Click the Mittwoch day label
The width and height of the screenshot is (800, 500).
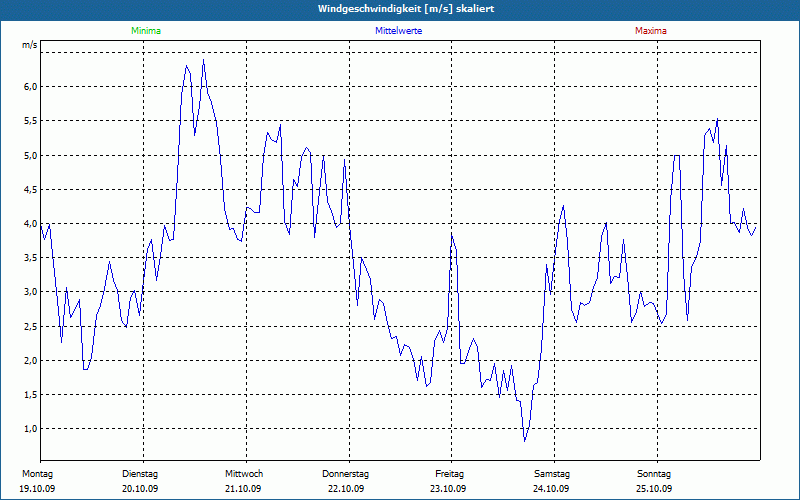coord(244,474)
